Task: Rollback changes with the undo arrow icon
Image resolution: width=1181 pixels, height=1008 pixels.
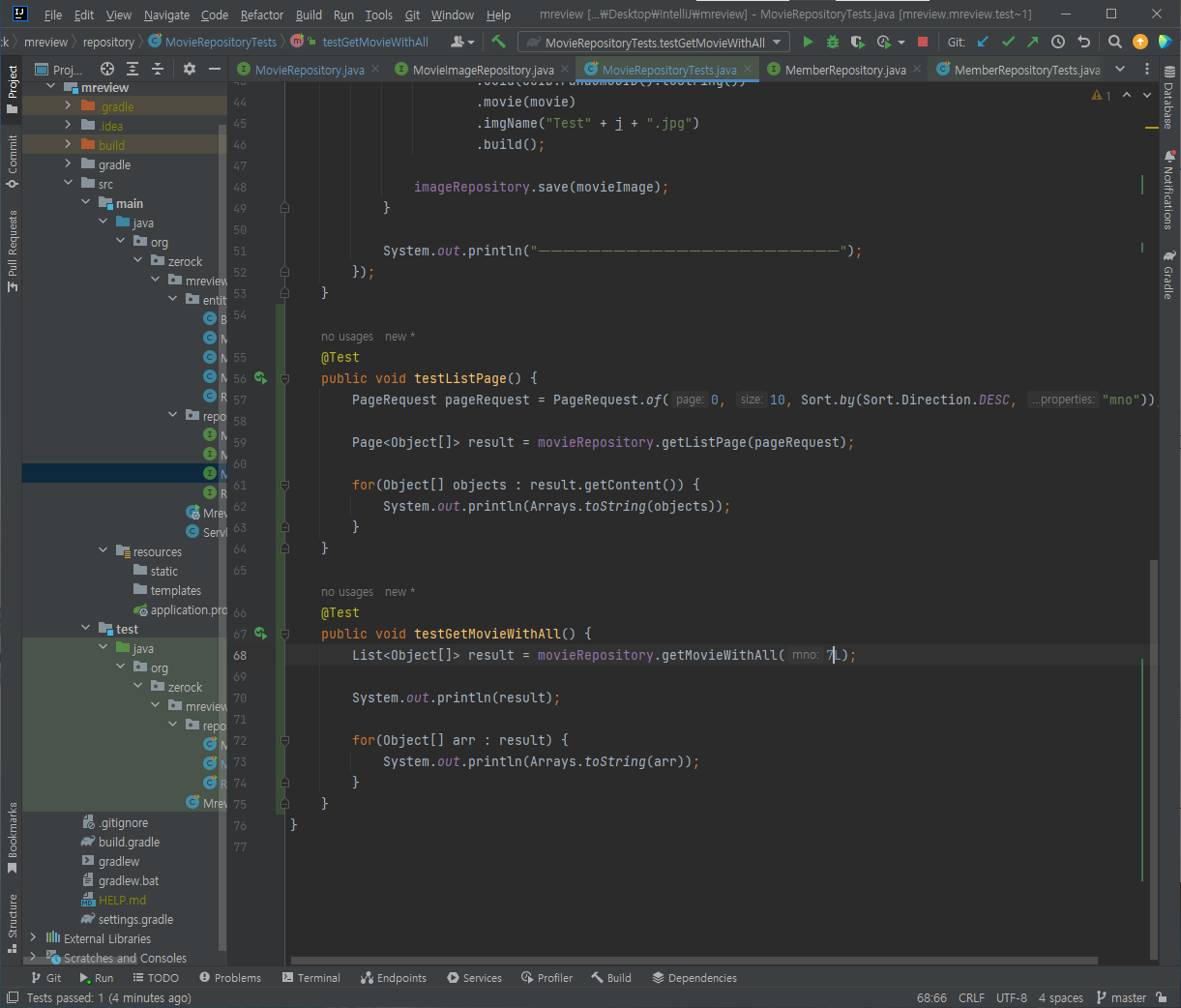Action: [x=1083, y=42]
